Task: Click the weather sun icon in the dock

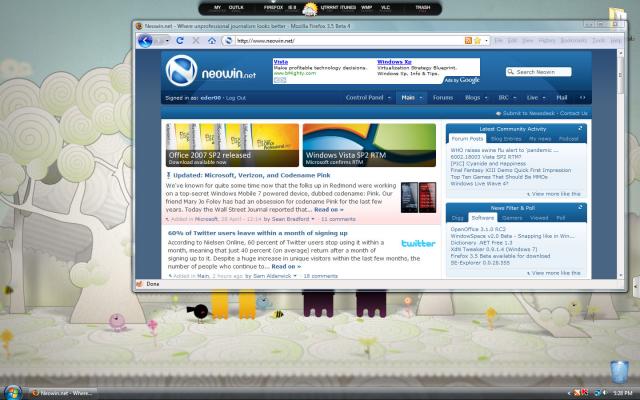Action: pos(310,9)
